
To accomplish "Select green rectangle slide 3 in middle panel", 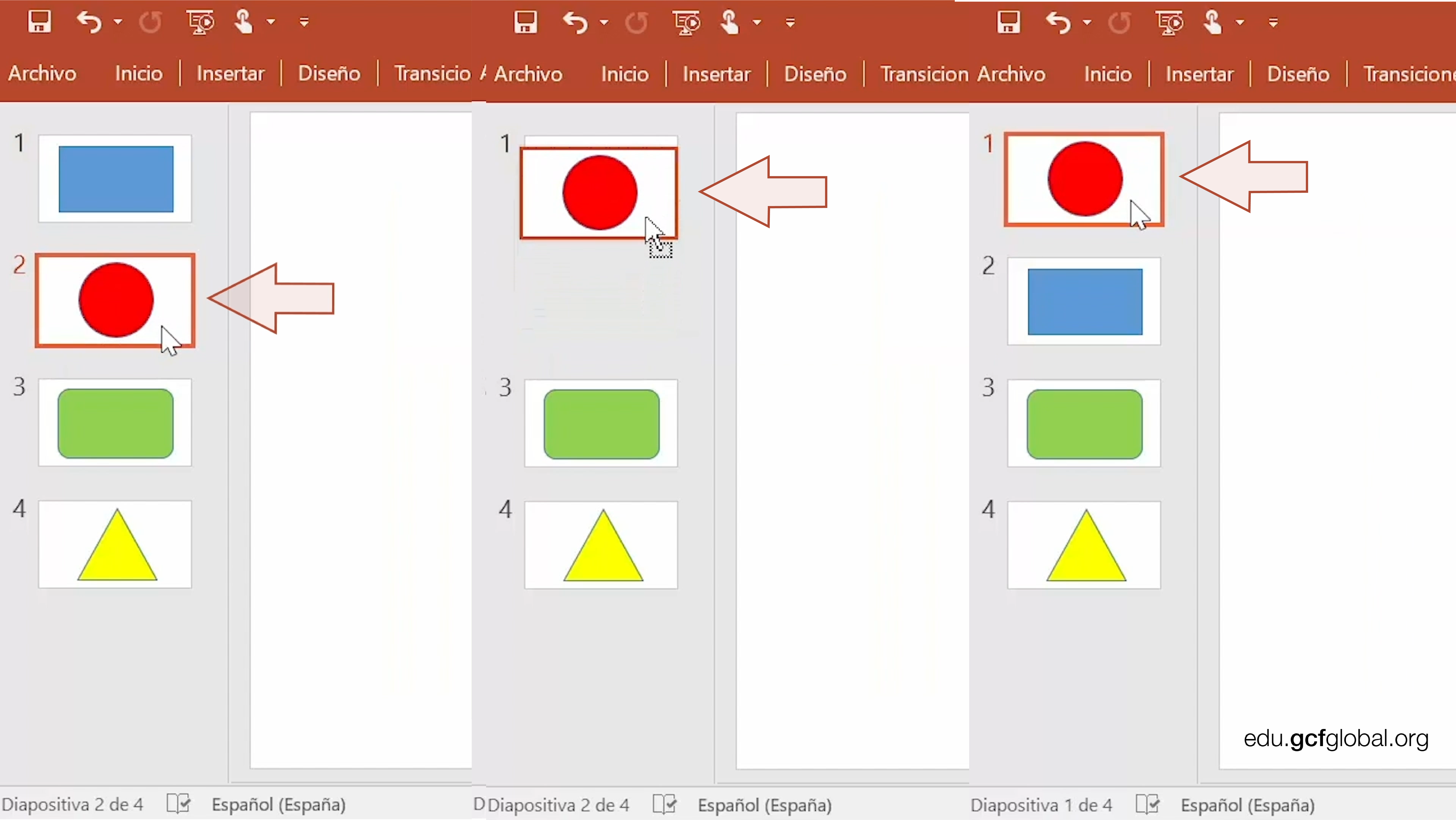I will pyautogui.click(x=601, y=423).
